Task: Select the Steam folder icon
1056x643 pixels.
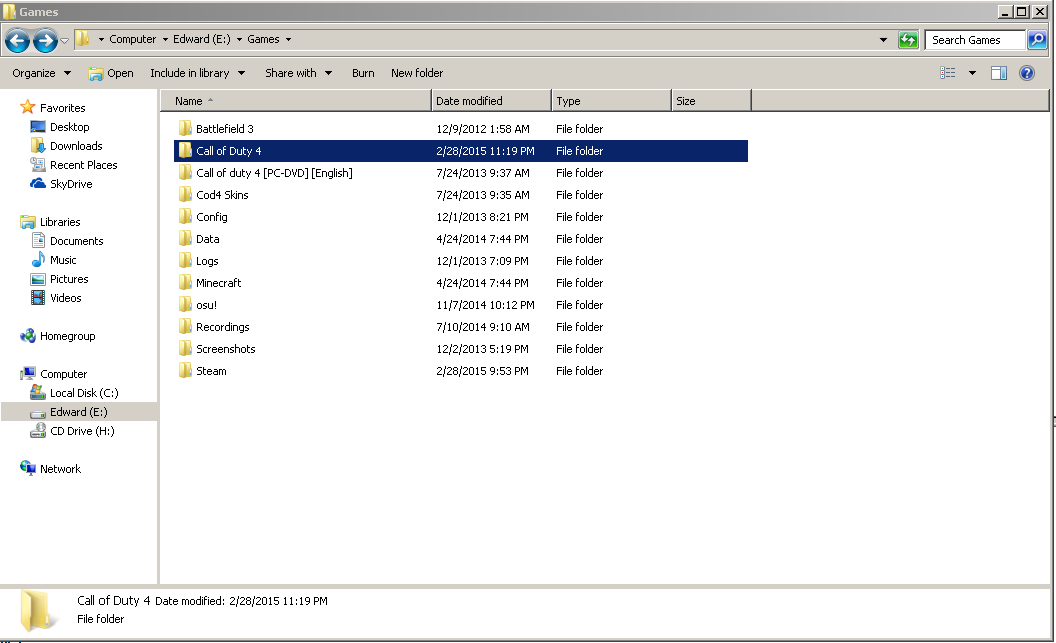Action: (185, 370)
